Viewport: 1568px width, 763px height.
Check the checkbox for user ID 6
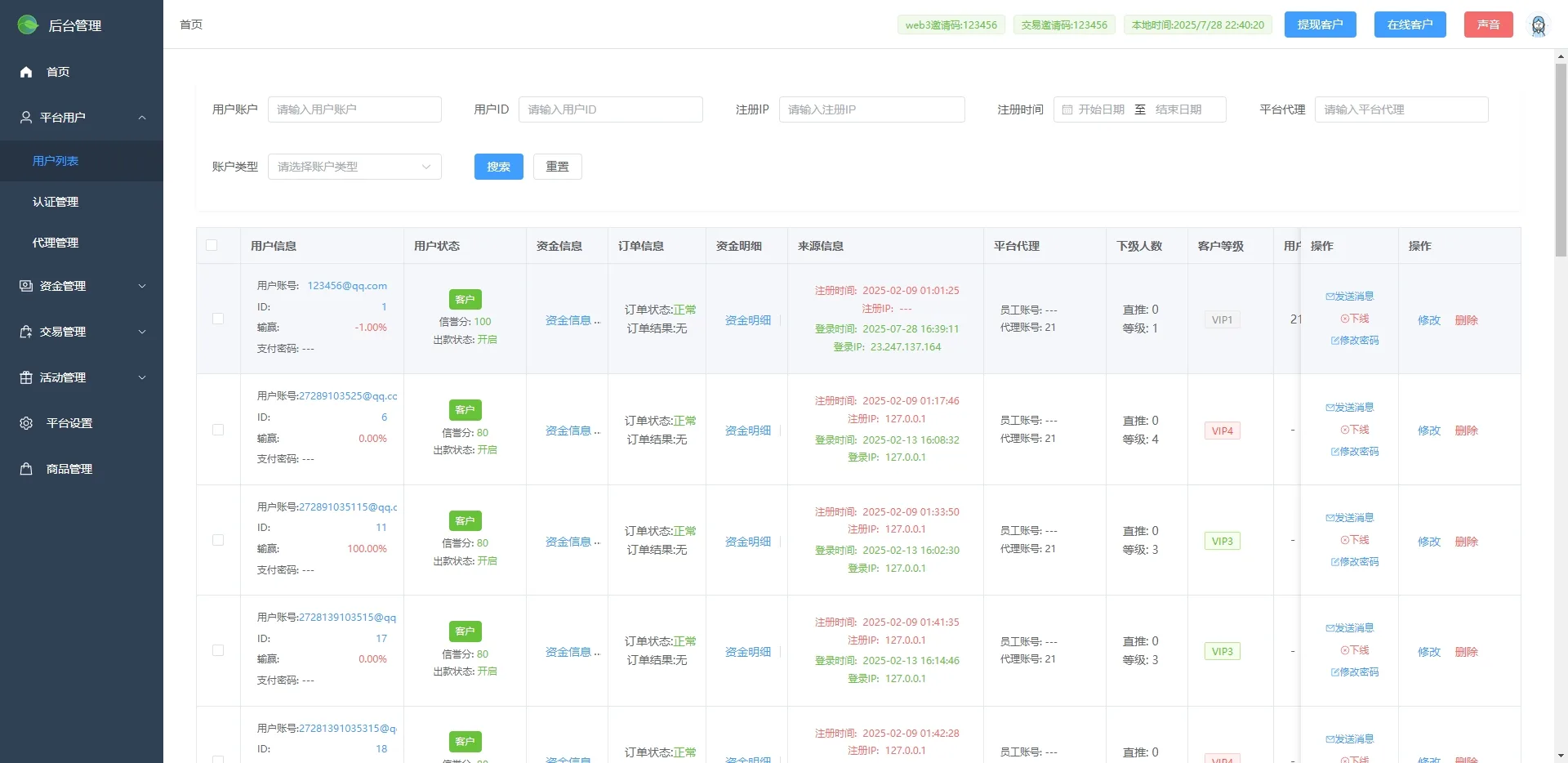(x=218, y=430)
